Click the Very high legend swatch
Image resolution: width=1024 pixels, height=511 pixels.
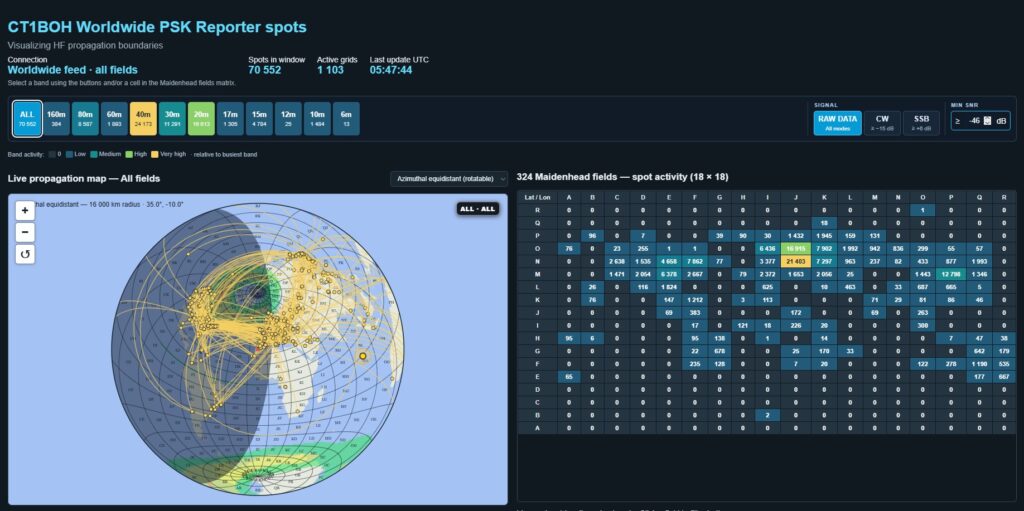tap(155, 154)
